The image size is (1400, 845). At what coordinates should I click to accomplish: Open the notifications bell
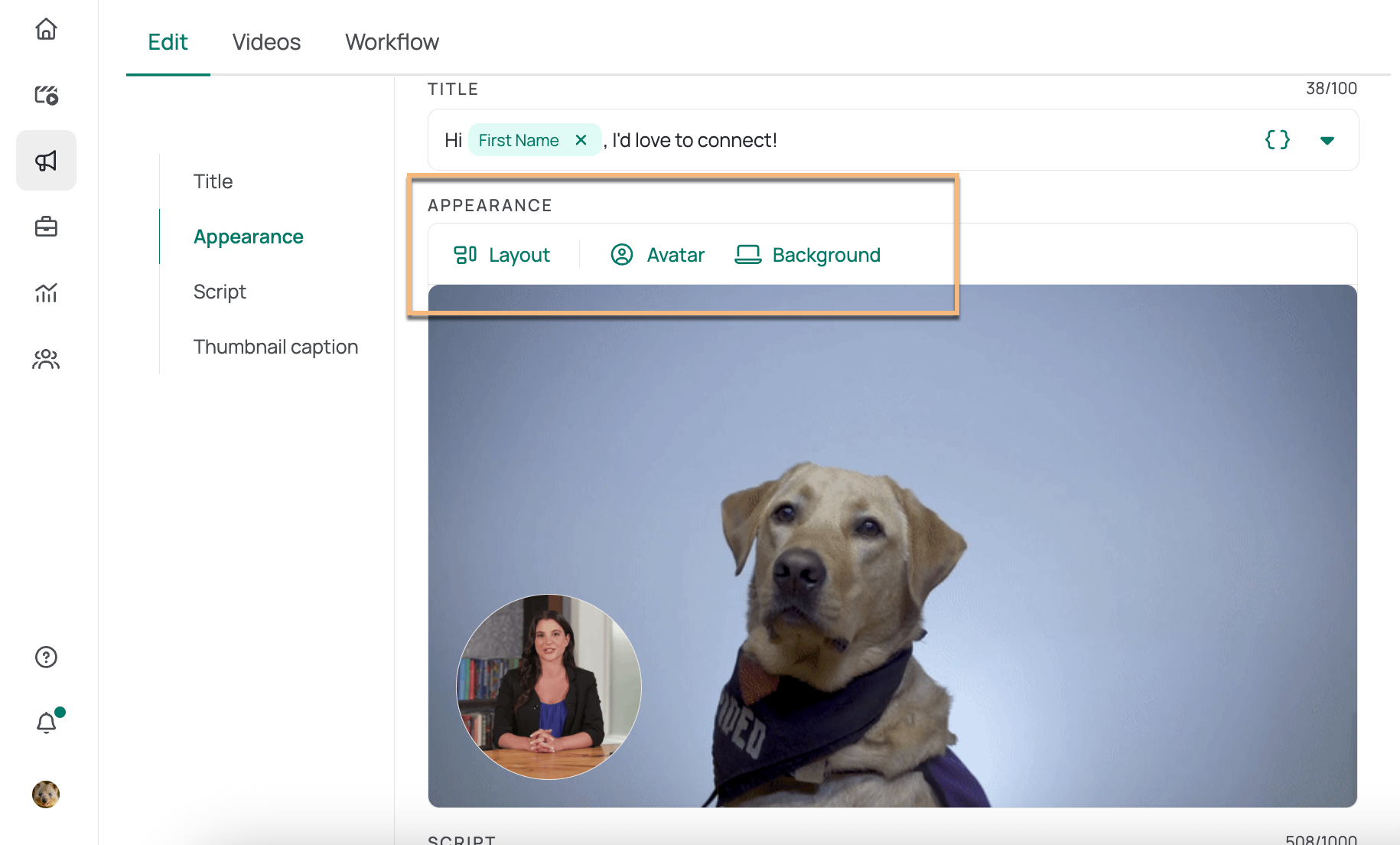(x=46, y=723)
